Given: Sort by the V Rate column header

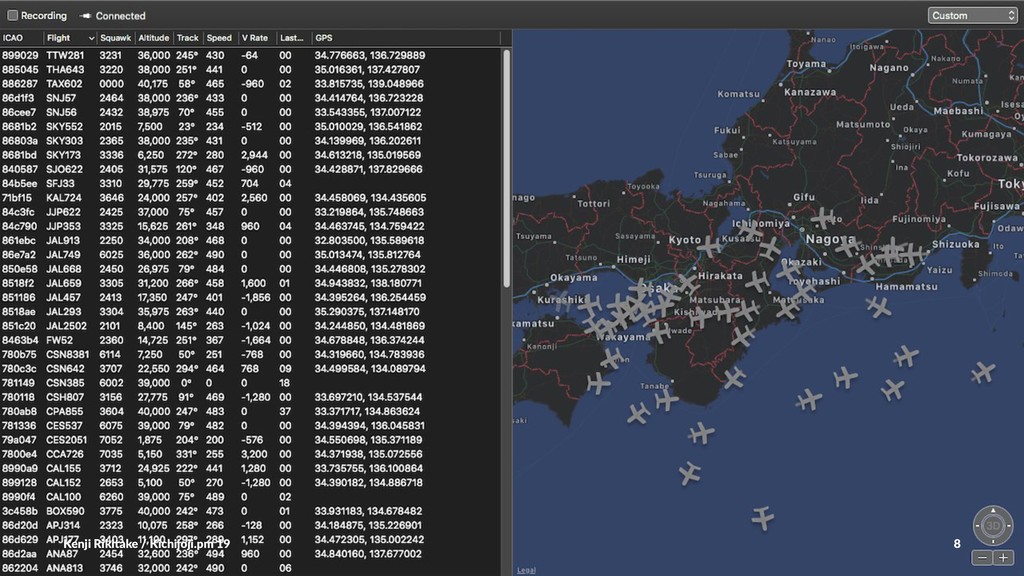Looking at the screenshot, I should coord(256,38).
